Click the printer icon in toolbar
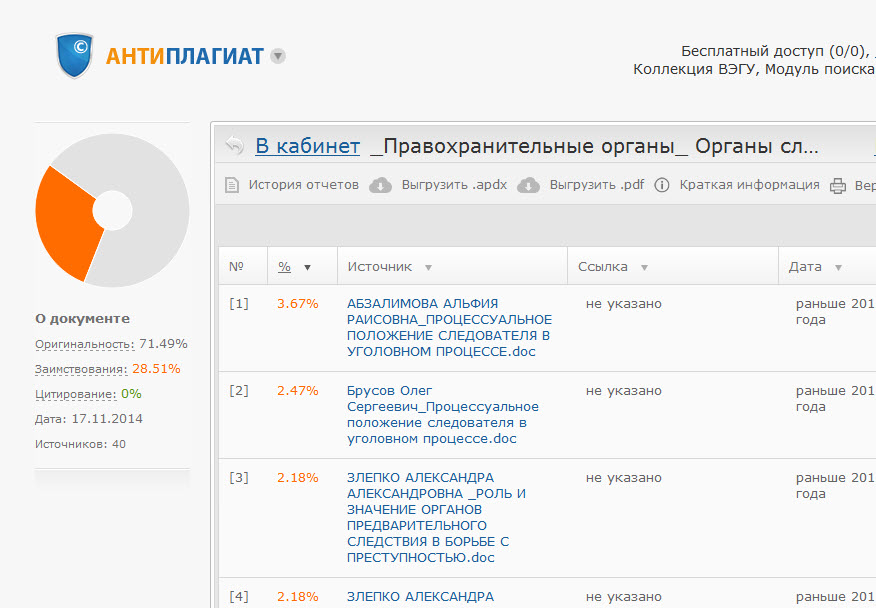Screen dimensions: 876x608 [837, 186]
